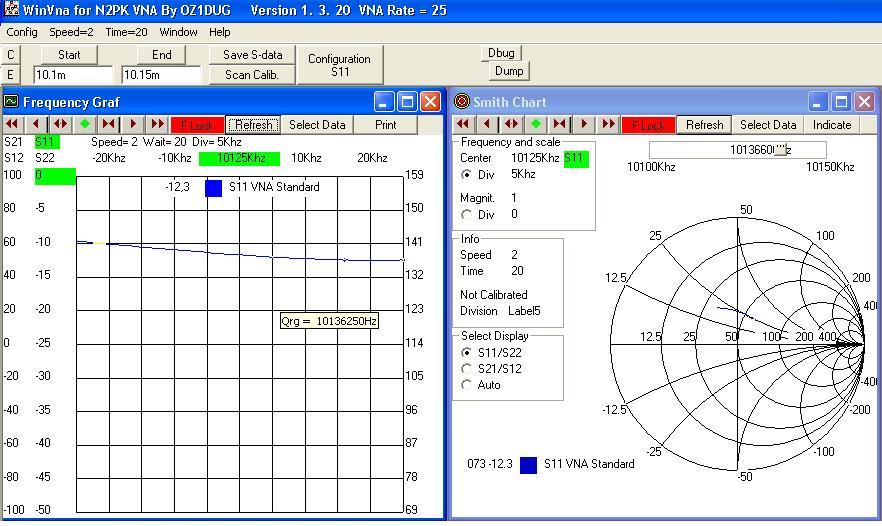Select the green S11 trace label in Frequency Graf
882x526 pixels.
[47, 142]
